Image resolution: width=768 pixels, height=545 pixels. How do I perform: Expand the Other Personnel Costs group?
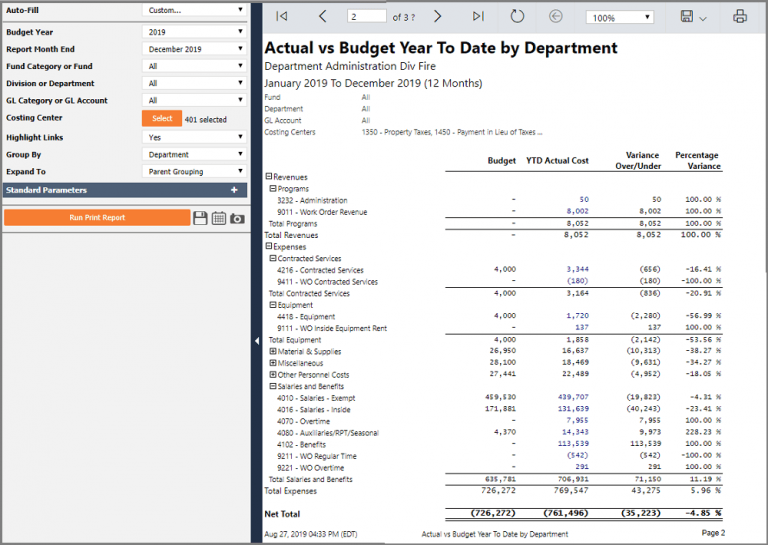pos(273,374)
